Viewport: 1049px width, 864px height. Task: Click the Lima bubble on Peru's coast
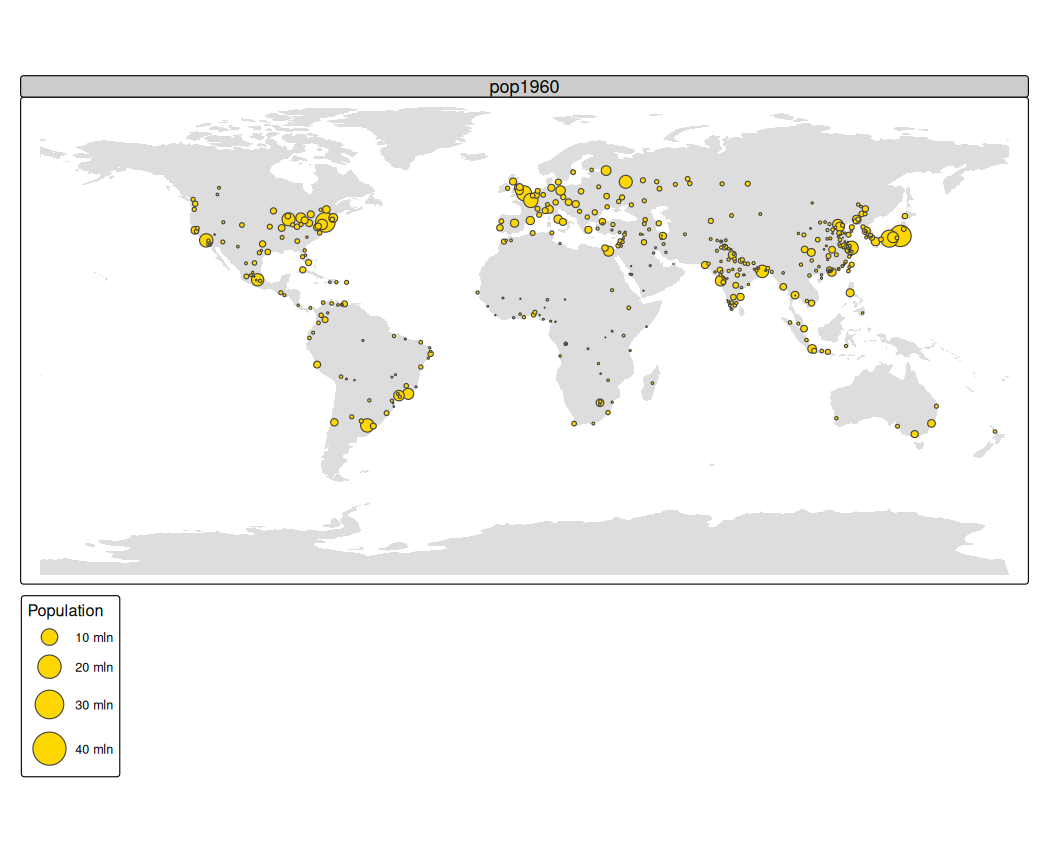point(317,365)
